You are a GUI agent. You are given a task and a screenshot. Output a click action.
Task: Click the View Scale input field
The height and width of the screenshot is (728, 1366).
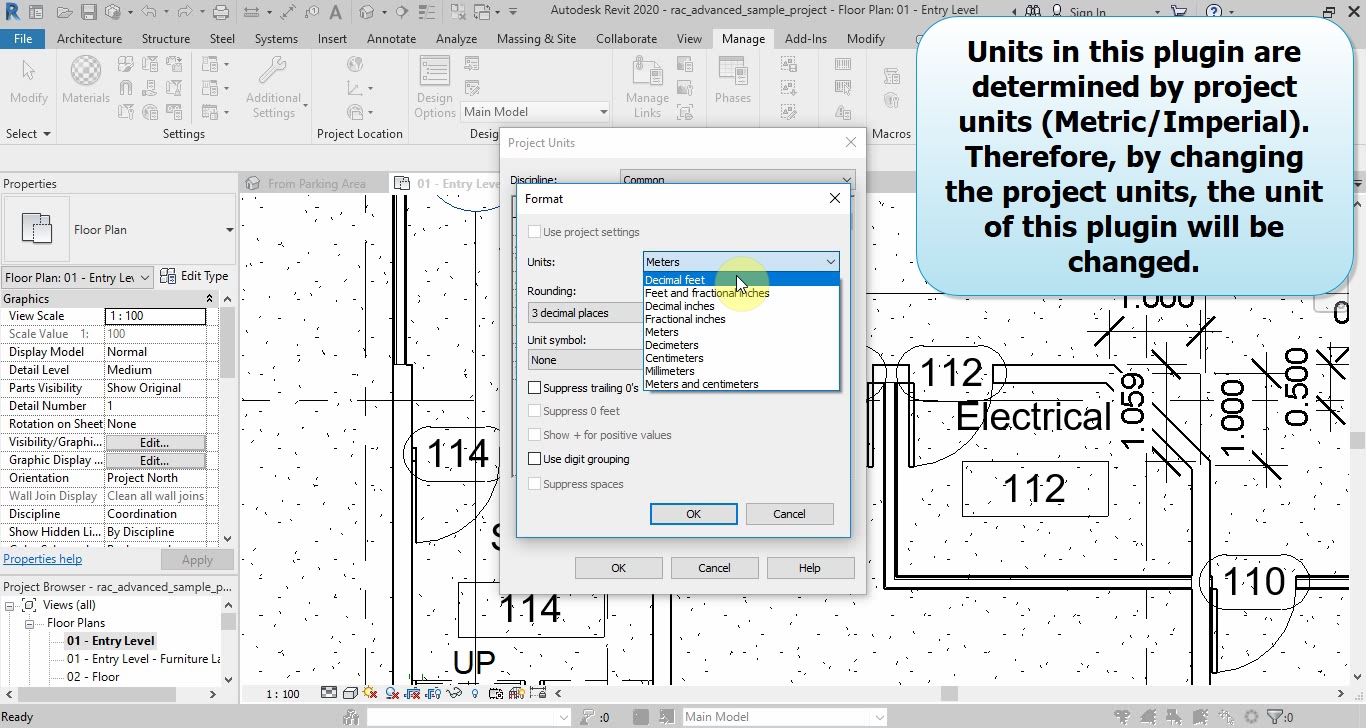point(155,316)
